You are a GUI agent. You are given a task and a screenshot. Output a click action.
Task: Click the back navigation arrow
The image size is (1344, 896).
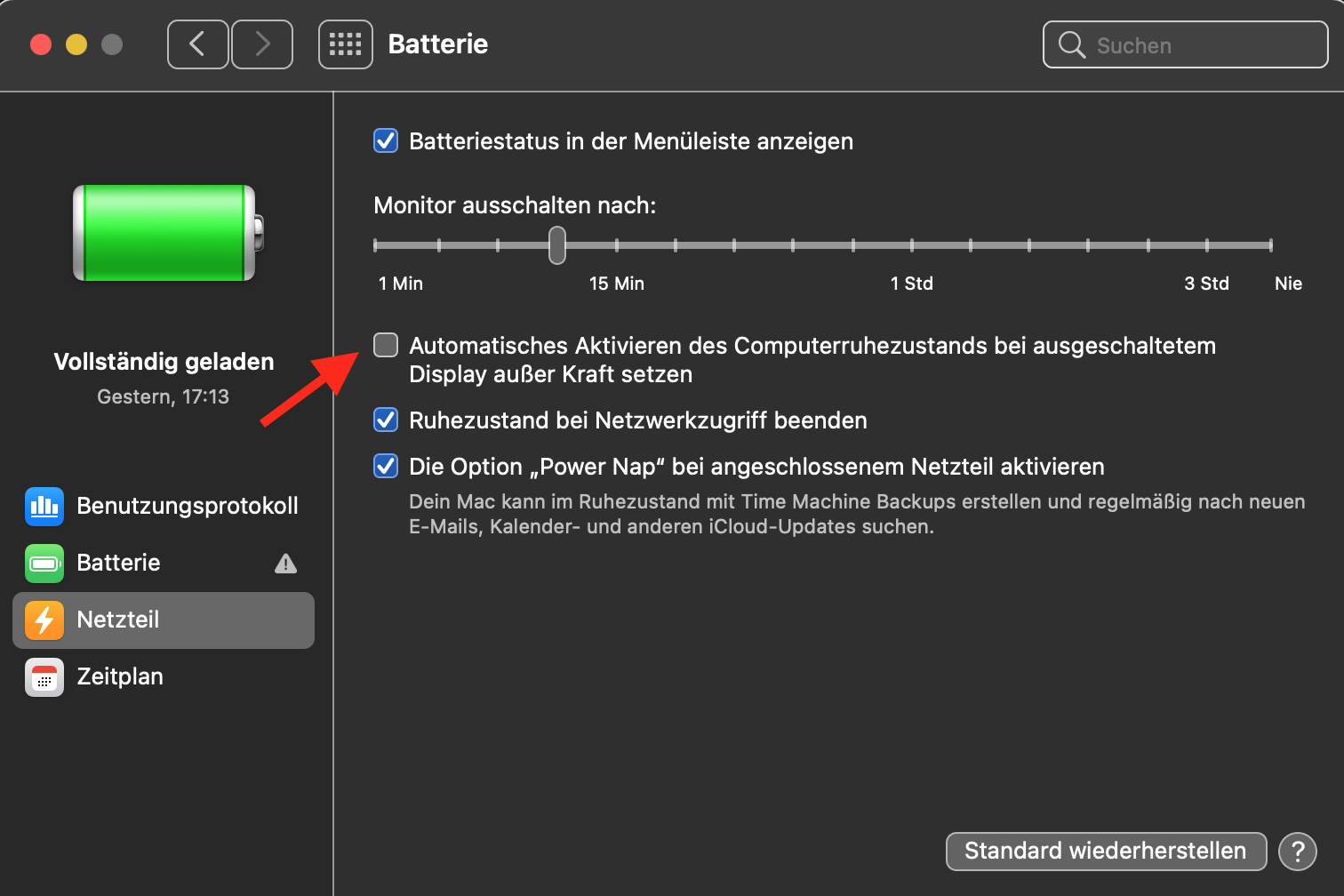pyautogui.click(x=198, y=44)
